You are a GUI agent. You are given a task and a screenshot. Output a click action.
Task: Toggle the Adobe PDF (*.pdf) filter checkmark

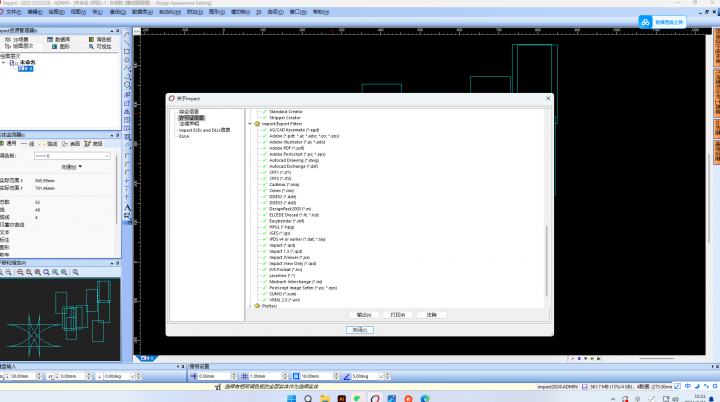pyautogui.click(x=264, y=147)
